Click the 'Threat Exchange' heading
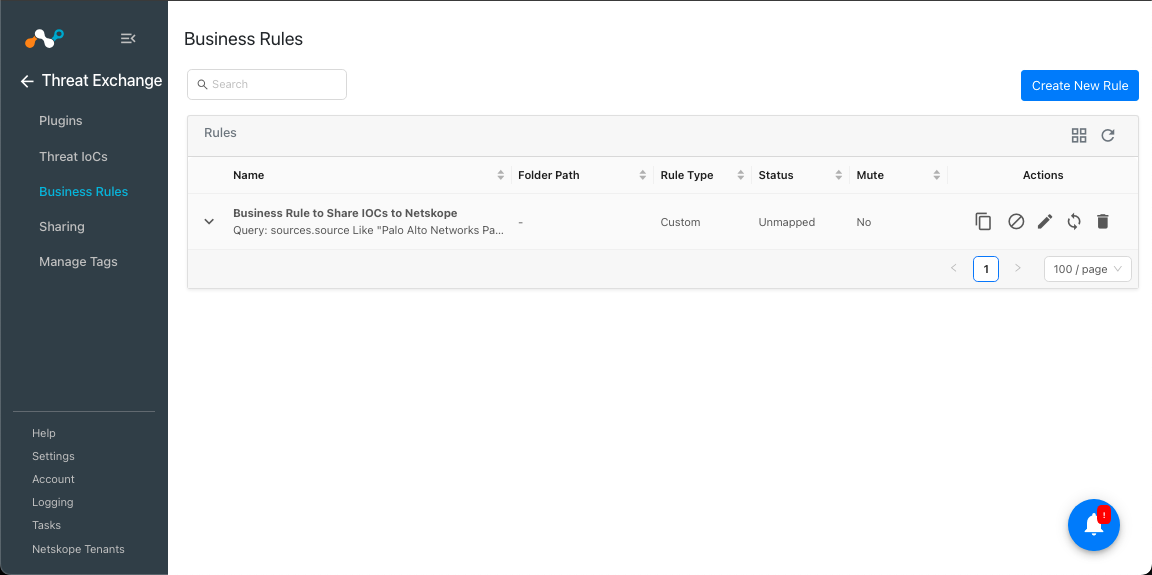 [x=102, y=81]
